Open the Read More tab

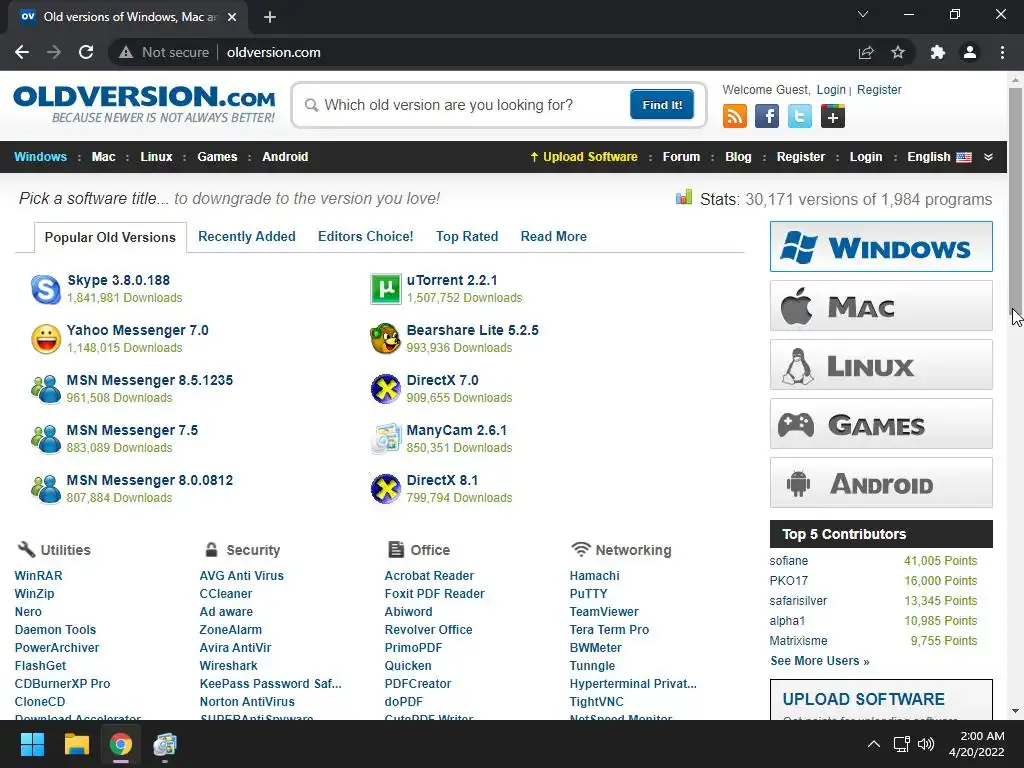[554, 236]
